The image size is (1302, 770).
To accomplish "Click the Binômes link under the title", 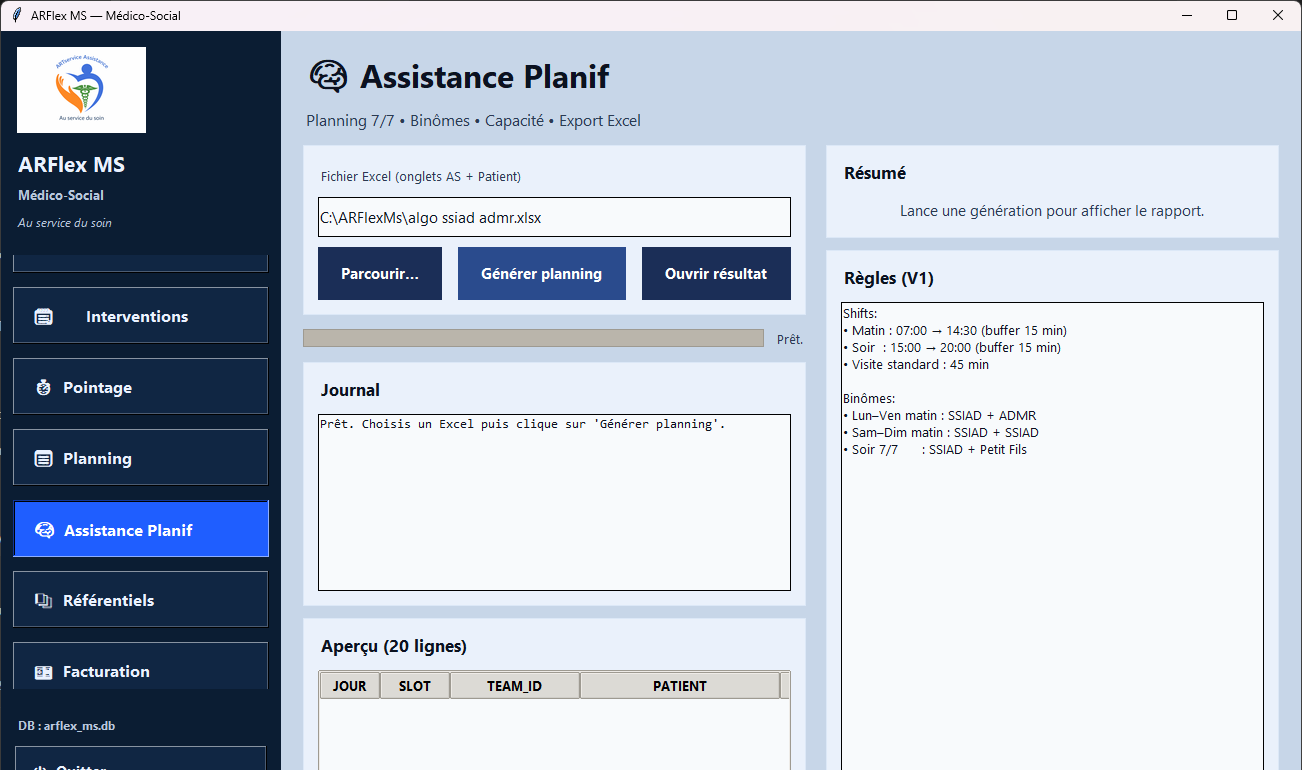I will (439, 120).
